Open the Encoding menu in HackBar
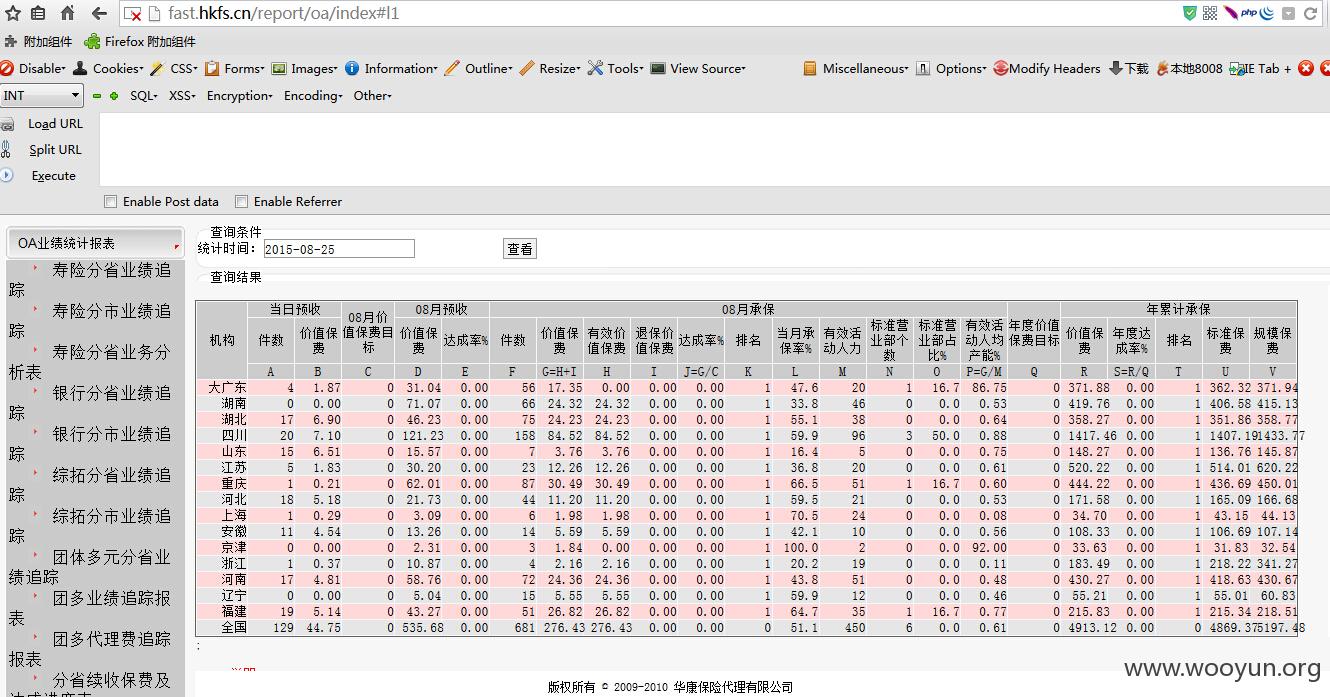1330x697 pixels. click(313, 96)
